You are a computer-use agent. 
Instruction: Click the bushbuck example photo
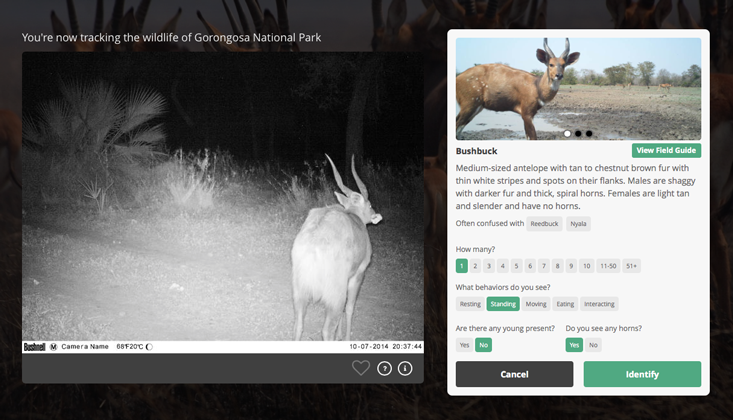pyautogui.click(x=578, y=88)
